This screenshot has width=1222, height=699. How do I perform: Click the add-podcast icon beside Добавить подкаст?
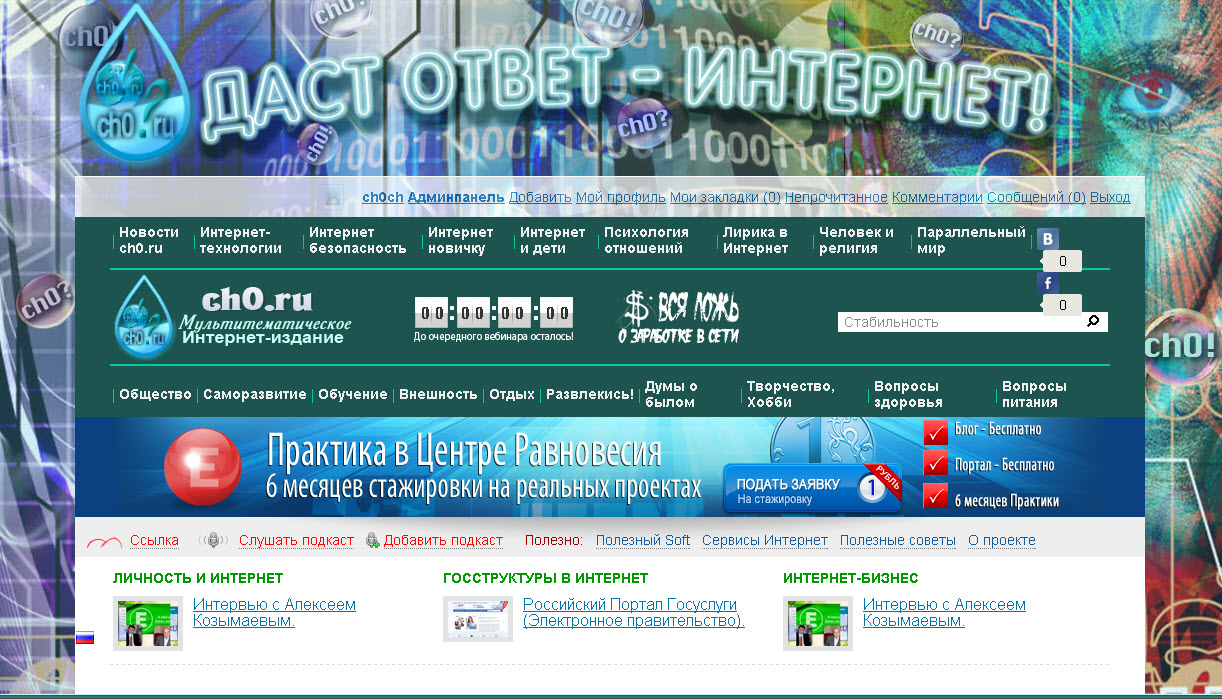[372, 540]
